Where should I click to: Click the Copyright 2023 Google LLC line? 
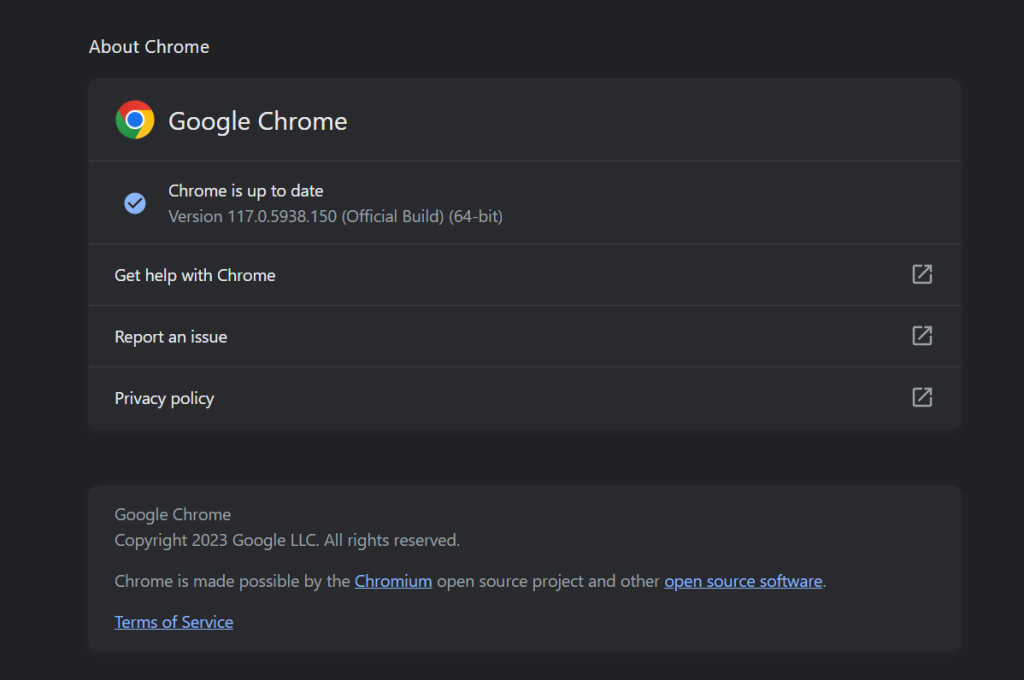tap(287, 540)
